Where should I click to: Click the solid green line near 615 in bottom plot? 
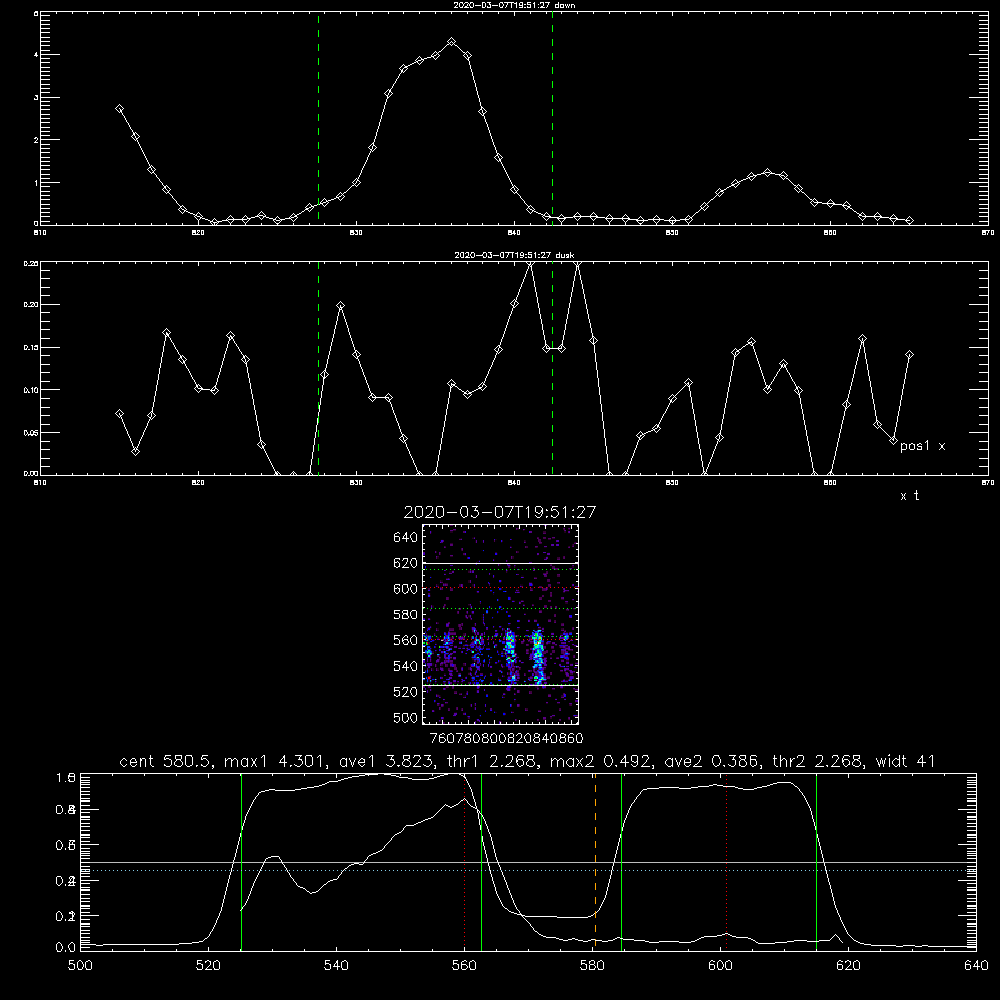tap(816, 861)
